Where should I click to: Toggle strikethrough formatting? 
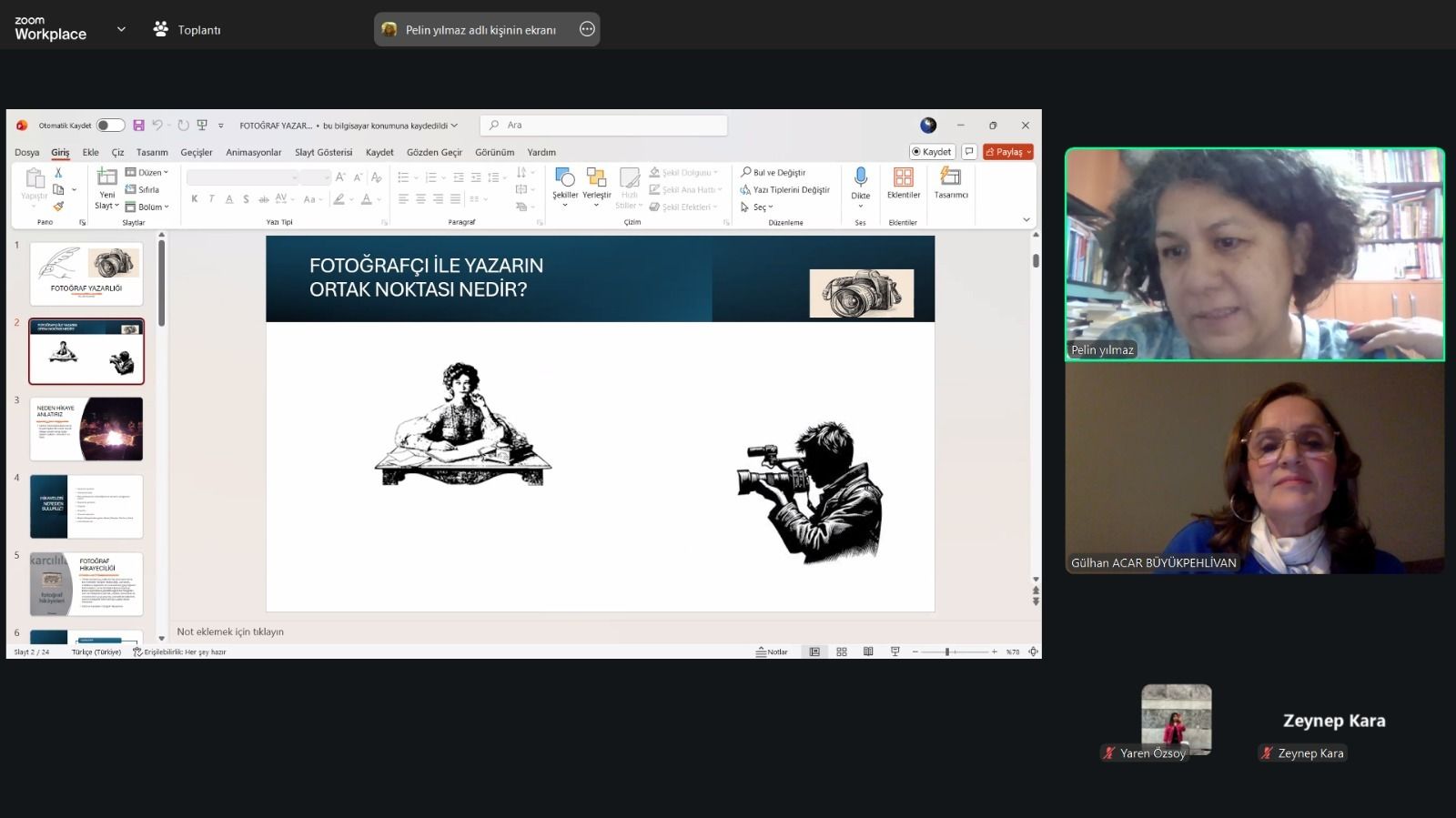pos(264,198)
